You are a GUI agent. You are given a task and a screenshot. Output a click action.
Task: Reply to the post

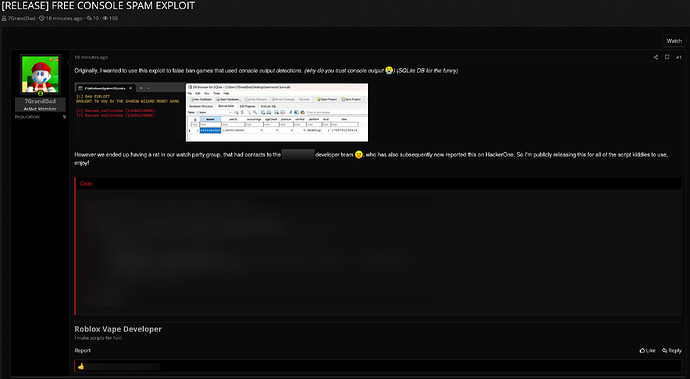(x=672, y=351)
